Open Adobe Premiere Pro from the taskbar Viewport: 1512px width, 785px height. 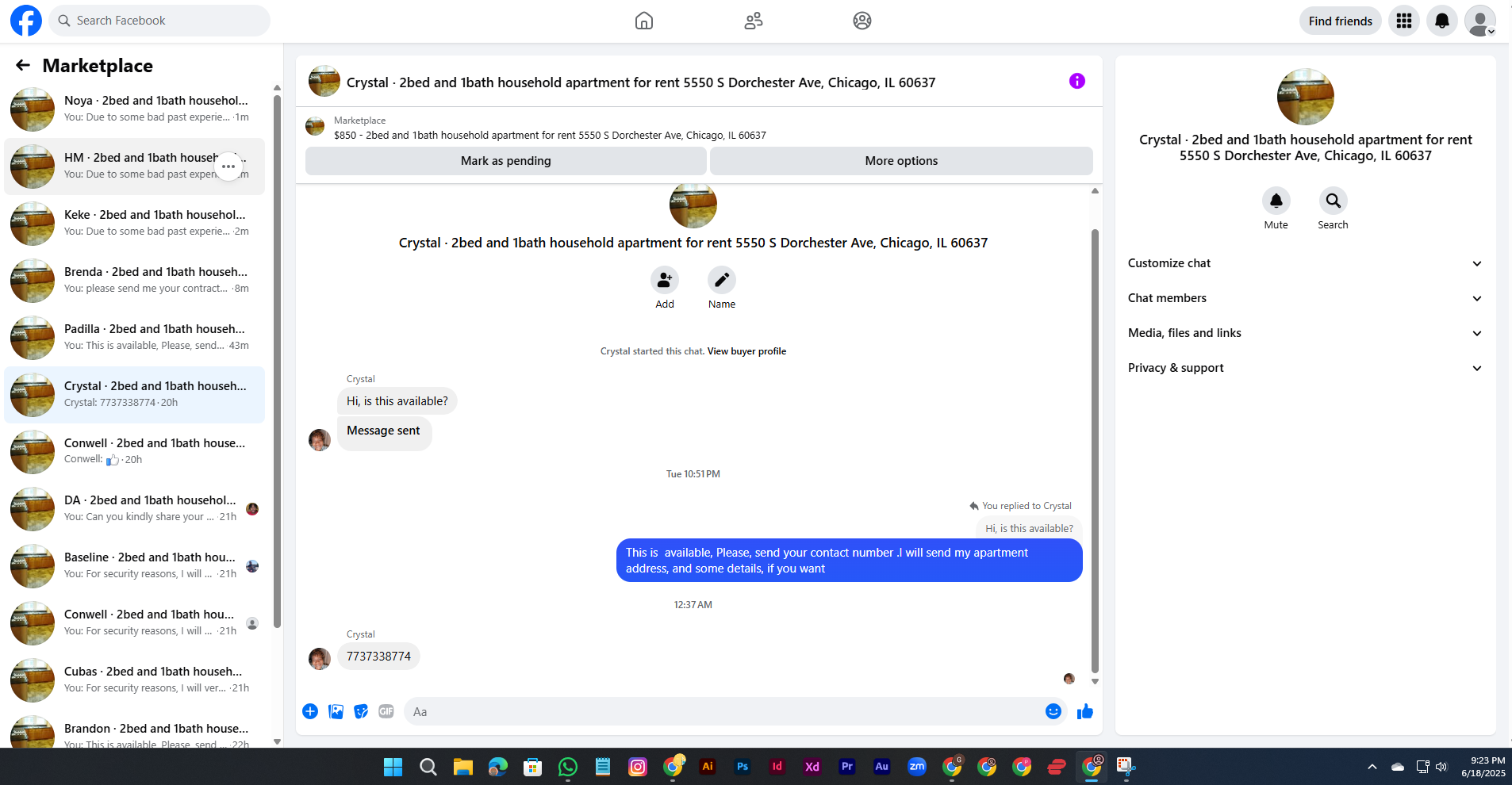[847, 767]
